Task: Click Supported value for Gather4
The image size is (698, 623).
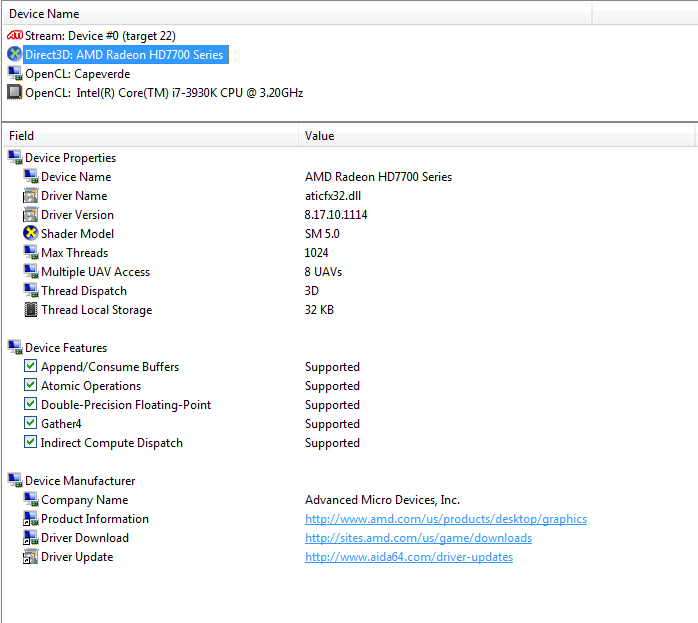Action: coord(332,424)
